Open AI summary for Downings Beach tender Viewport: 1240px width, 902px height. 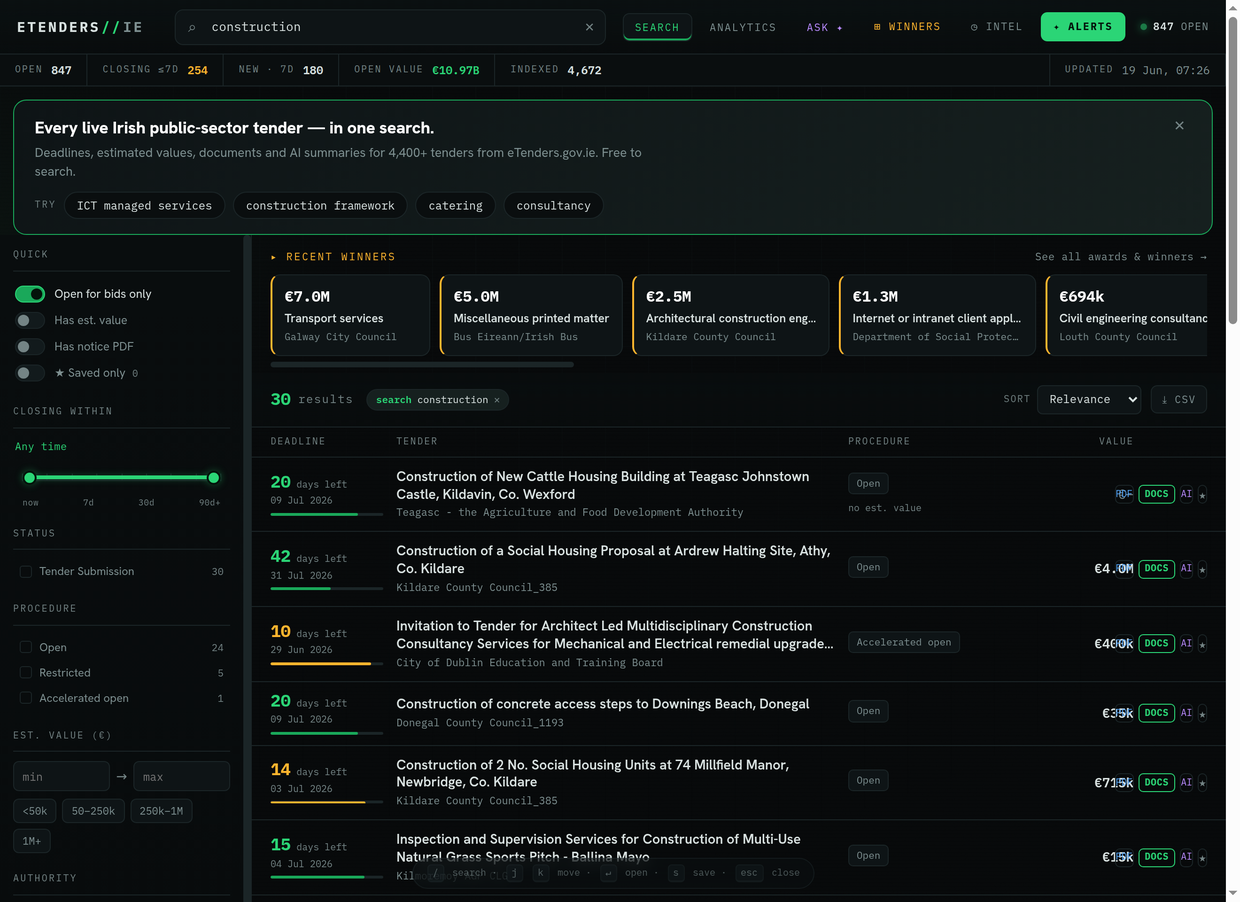click(x=1186, y=713)
